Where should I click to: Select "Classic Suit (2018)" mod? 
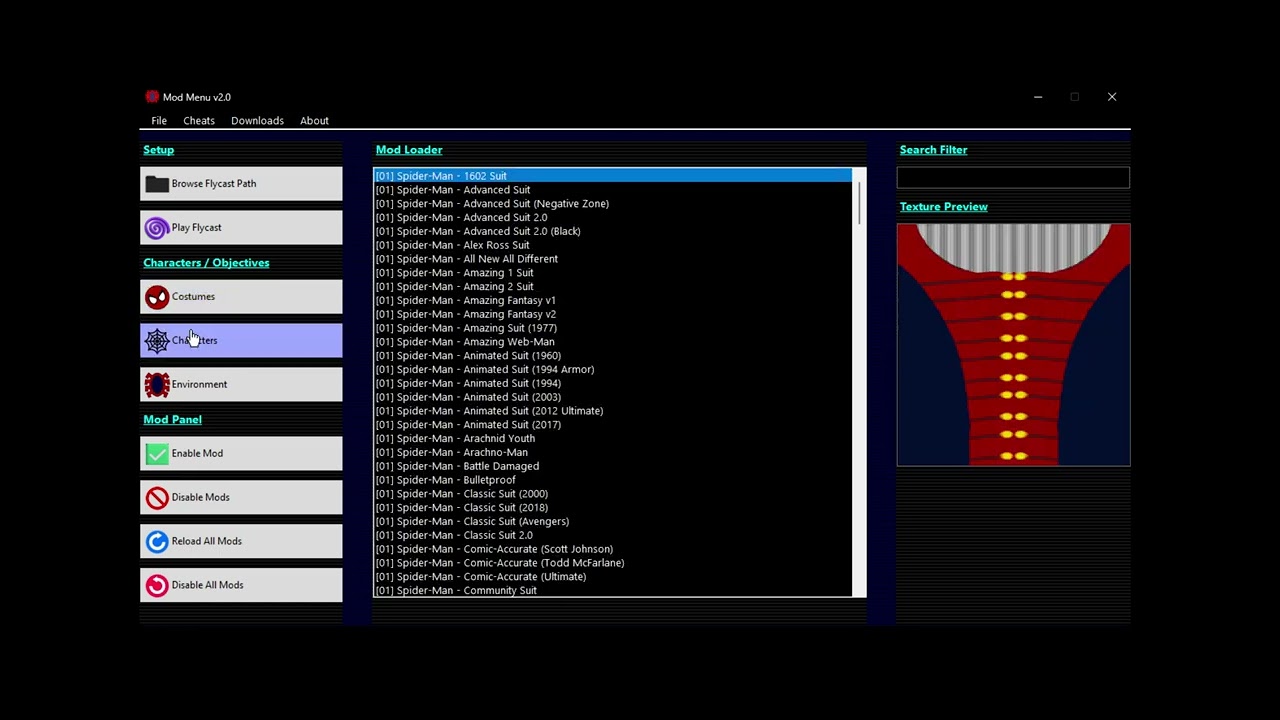tap(613, 508)
